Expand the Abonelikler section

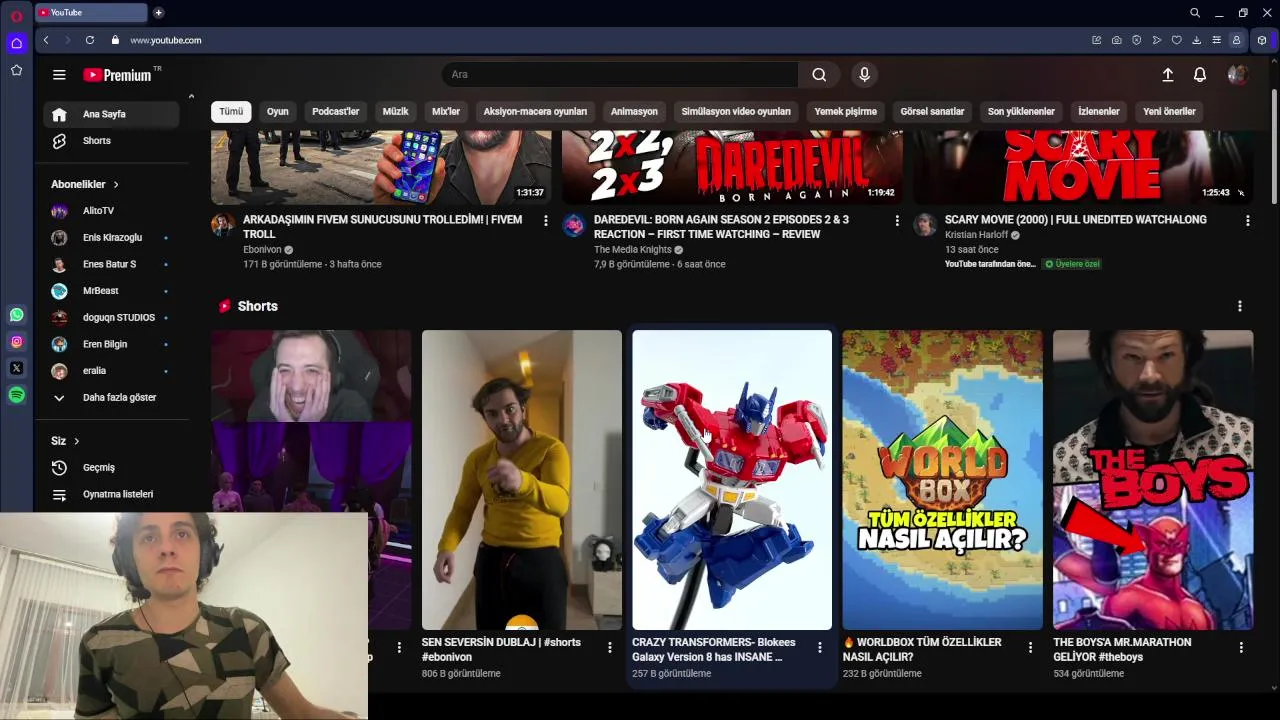85,184
